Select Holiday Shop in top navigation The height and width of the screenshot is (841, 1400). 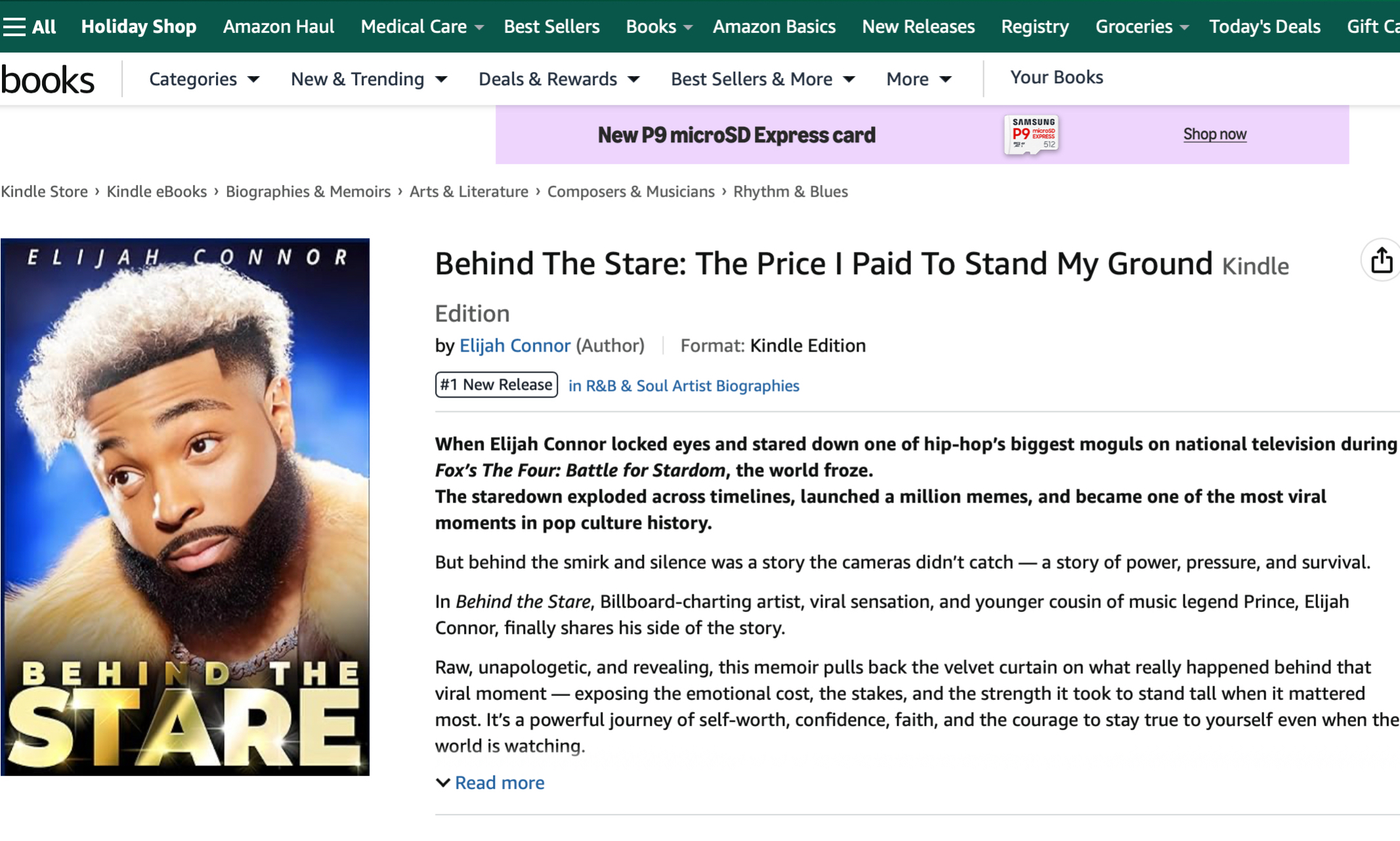point(138,27)
